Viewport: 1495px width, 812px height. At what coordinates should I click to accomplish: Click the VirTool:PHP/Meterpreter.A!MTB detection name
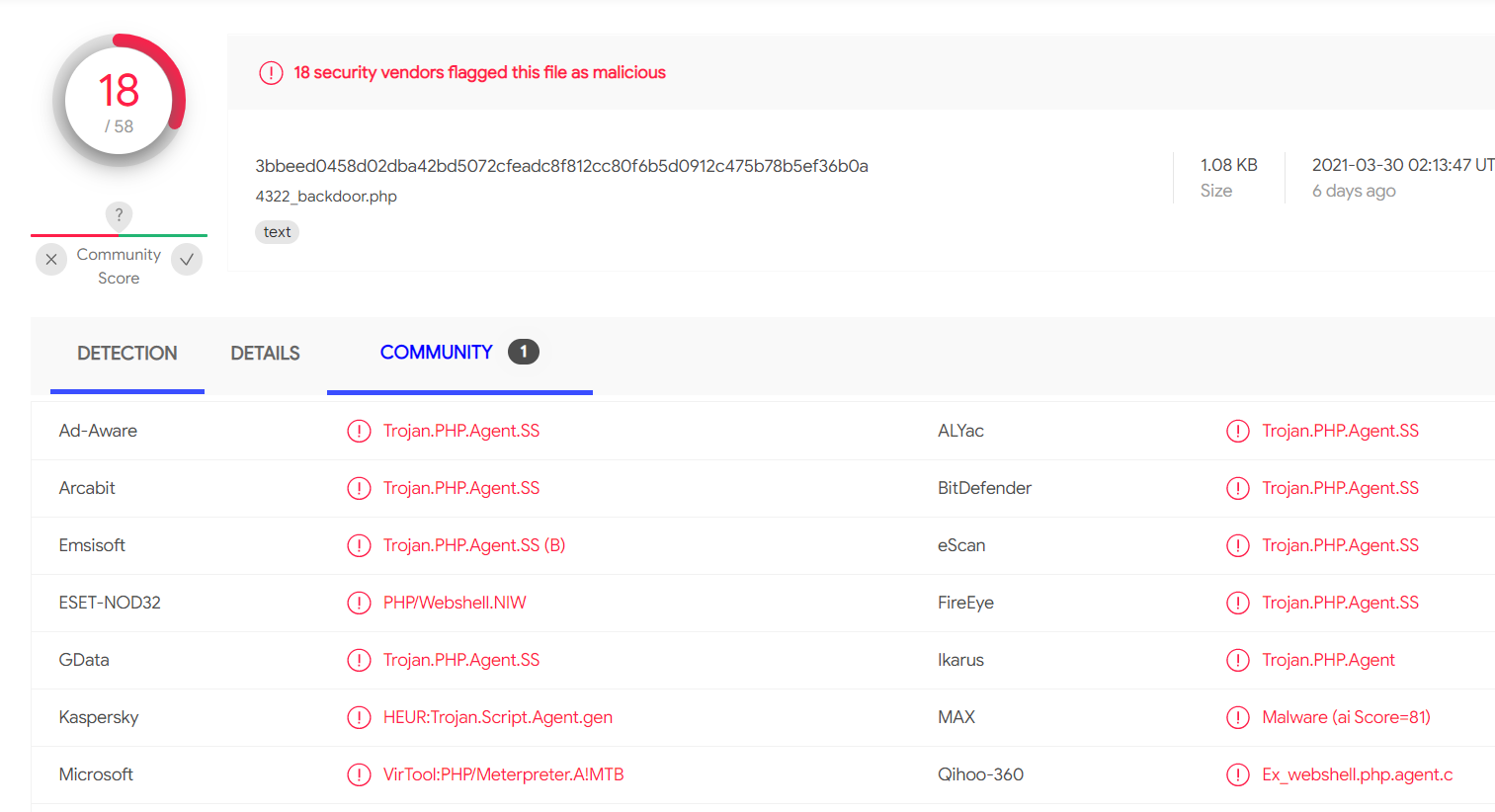[x=504, y=774]
